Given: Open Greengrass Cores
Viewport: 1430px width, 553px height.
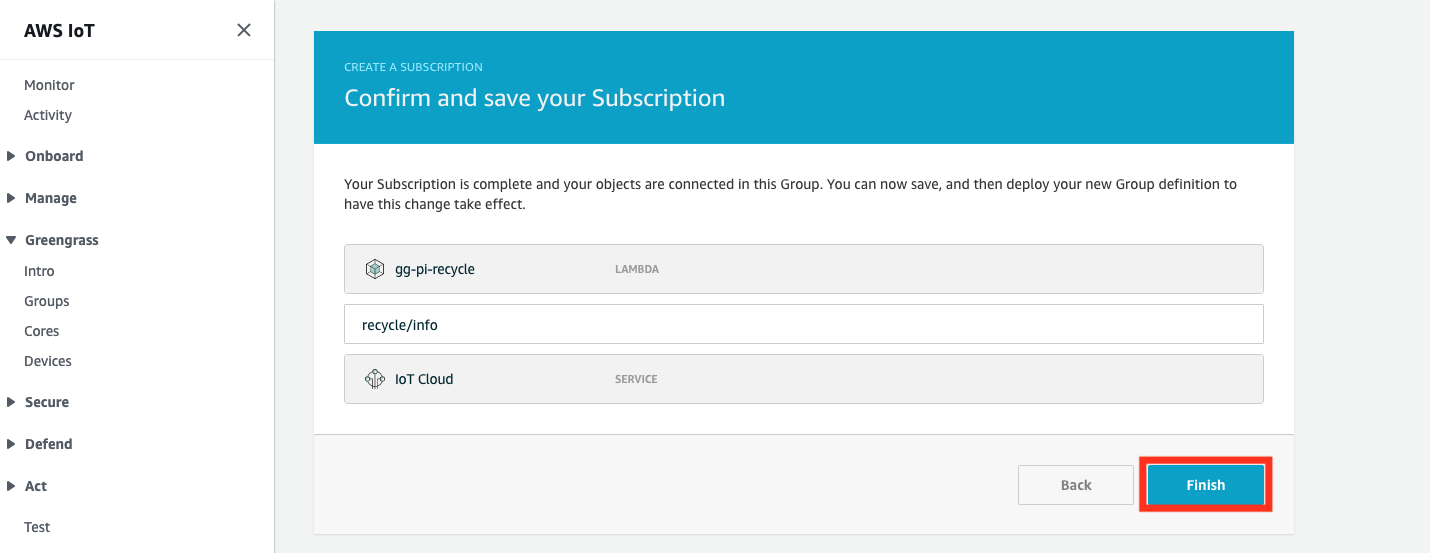Looking at the screenshot, I should coord(42,331).
